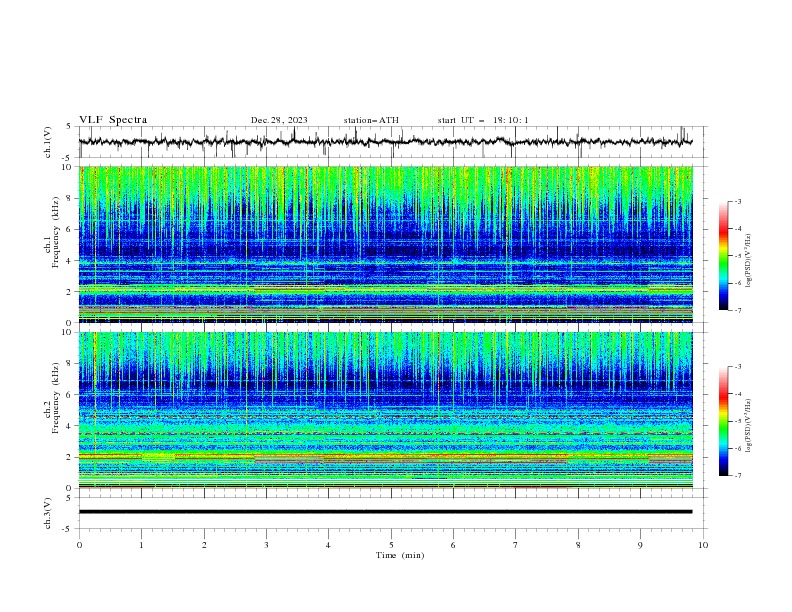Click inside the ch.1 spectrogram plot
792x612 pixels.
point(386,244)
